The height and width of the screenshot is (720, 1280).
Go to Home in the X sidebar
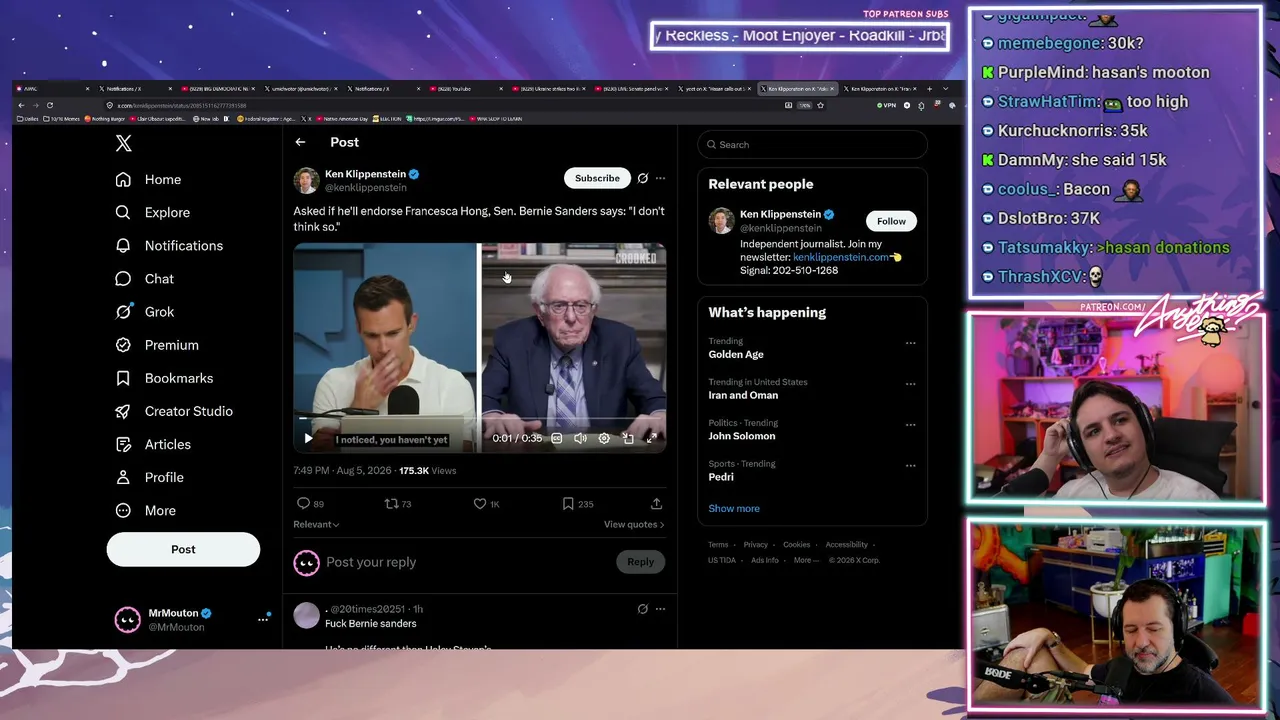148,180
